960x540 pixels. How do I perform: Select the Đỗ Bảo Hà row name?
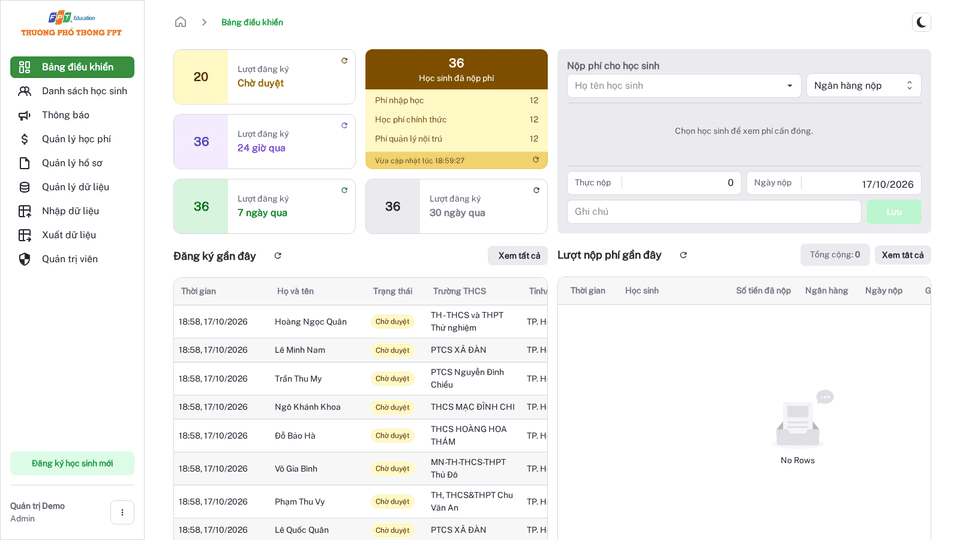(294, 436)
